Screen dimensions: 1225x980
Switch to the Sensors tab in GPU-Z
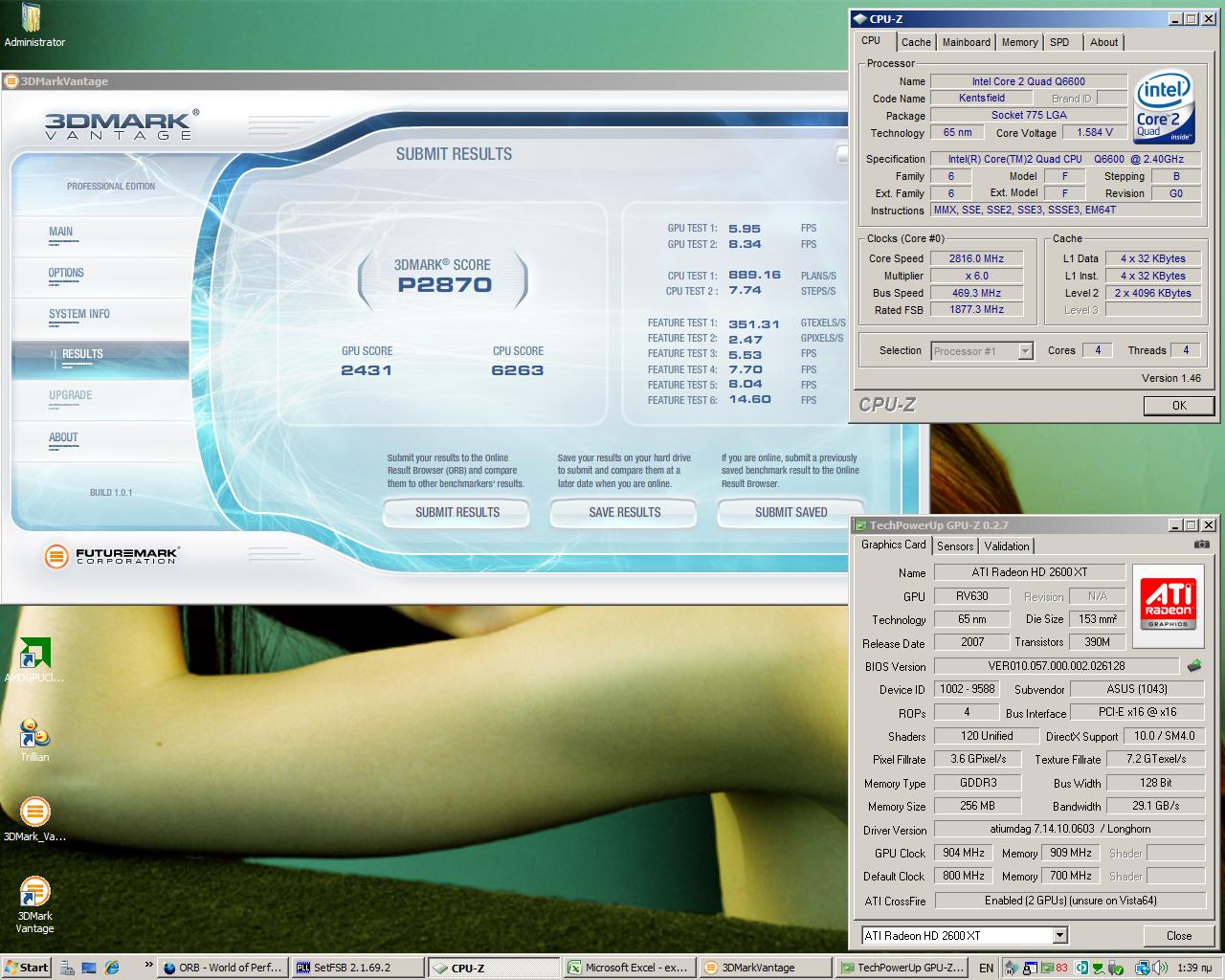pyautogui.click(x=955, y=546)
